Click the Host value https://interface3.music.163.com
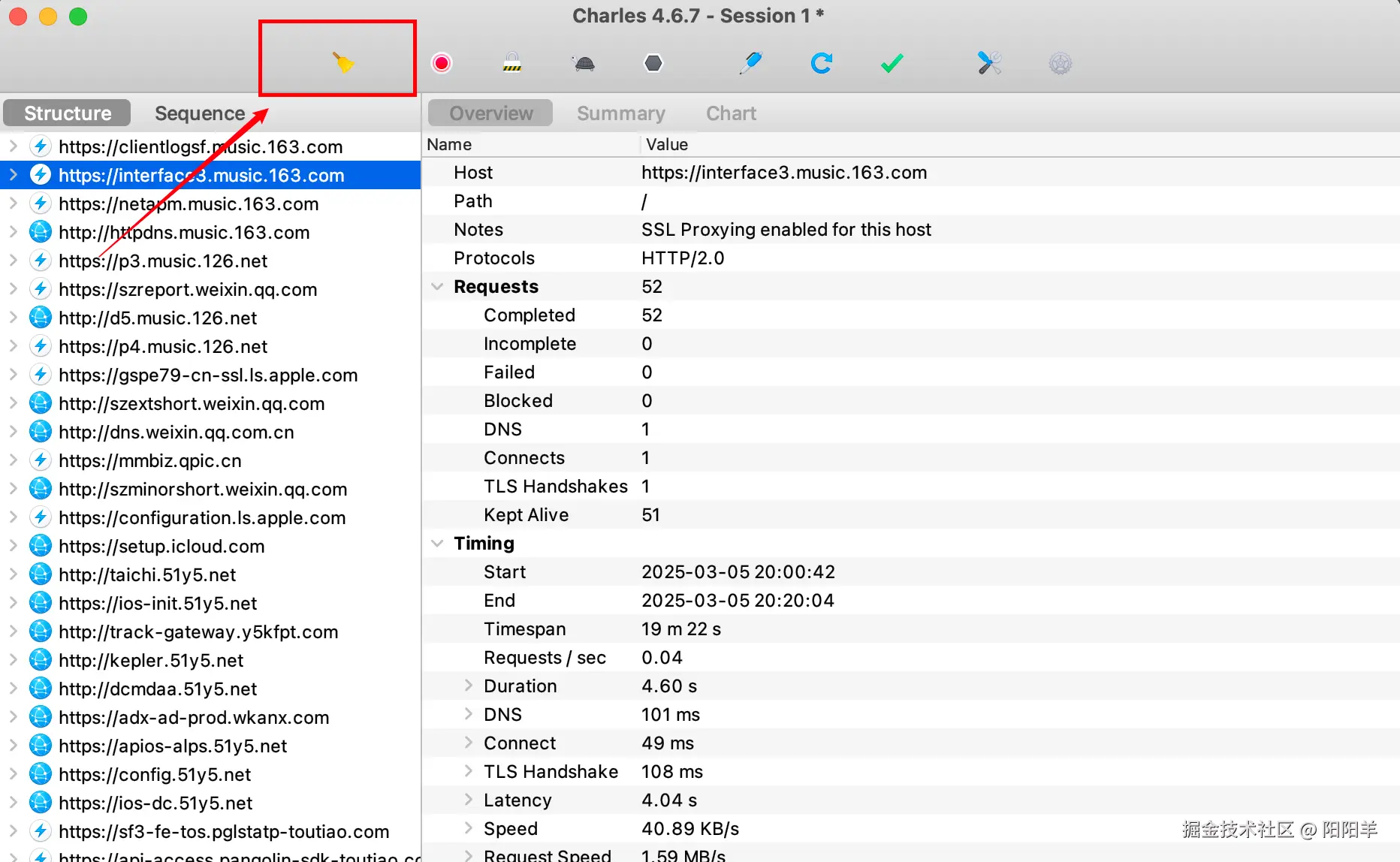The height and width of the screenshot is (862, 1400). 784,172
